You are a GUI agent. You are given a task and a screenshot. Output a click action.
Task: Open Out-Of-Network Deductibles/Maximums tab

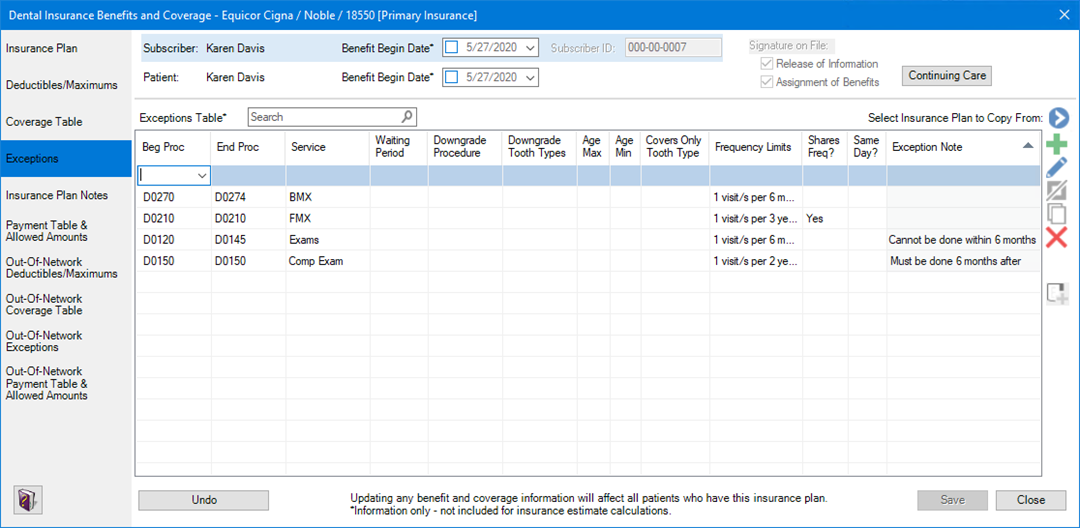(65, 268)
